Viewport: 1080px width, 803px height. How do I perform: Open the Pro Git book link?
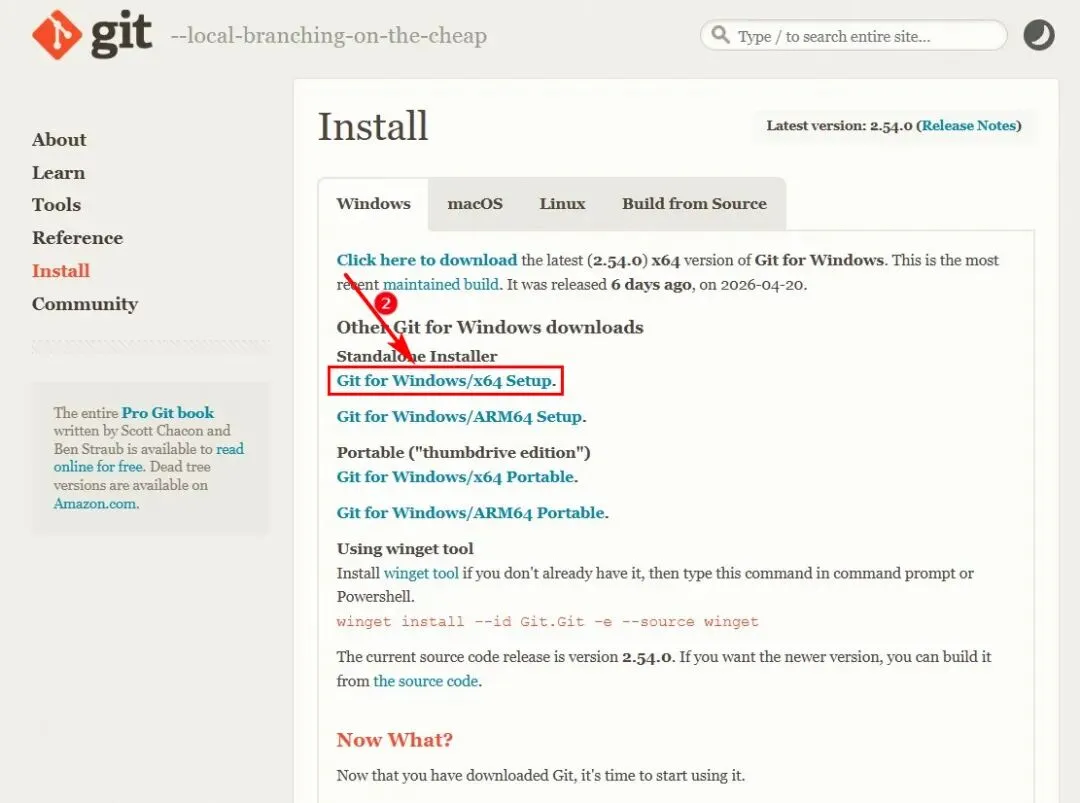click(168, 413)
